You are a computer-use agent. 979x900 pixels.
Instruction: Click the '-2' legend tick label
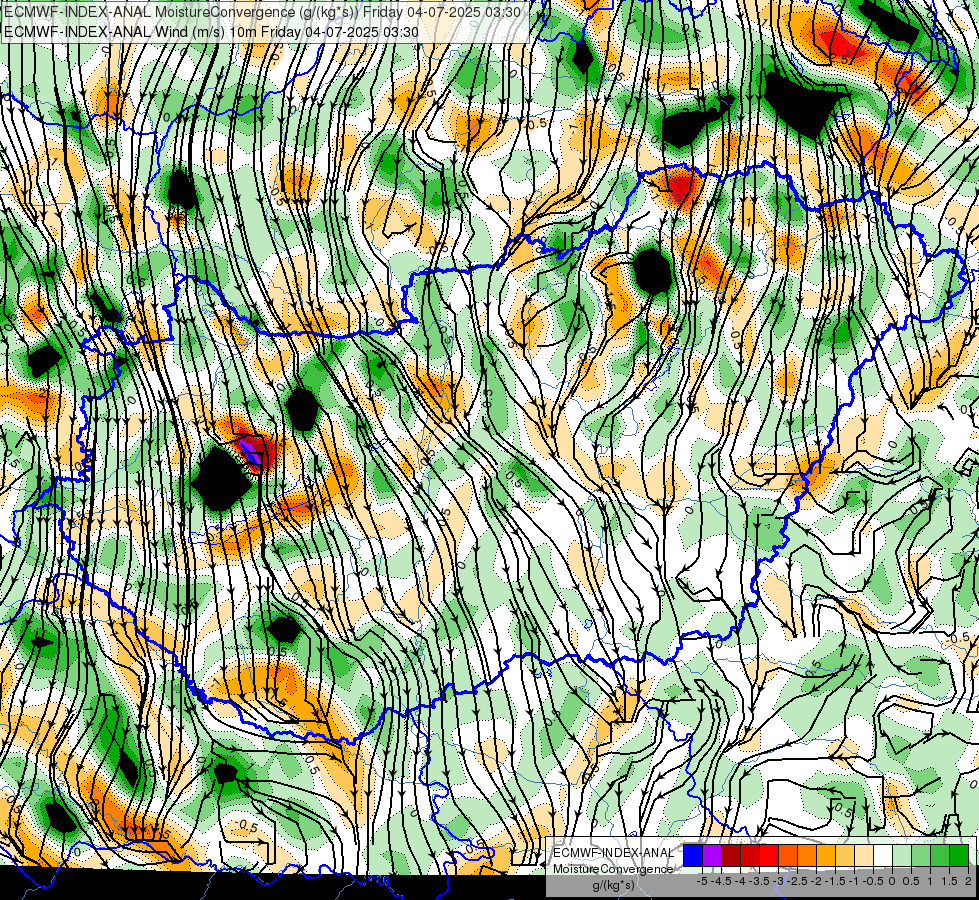click(x=816, y=881)
